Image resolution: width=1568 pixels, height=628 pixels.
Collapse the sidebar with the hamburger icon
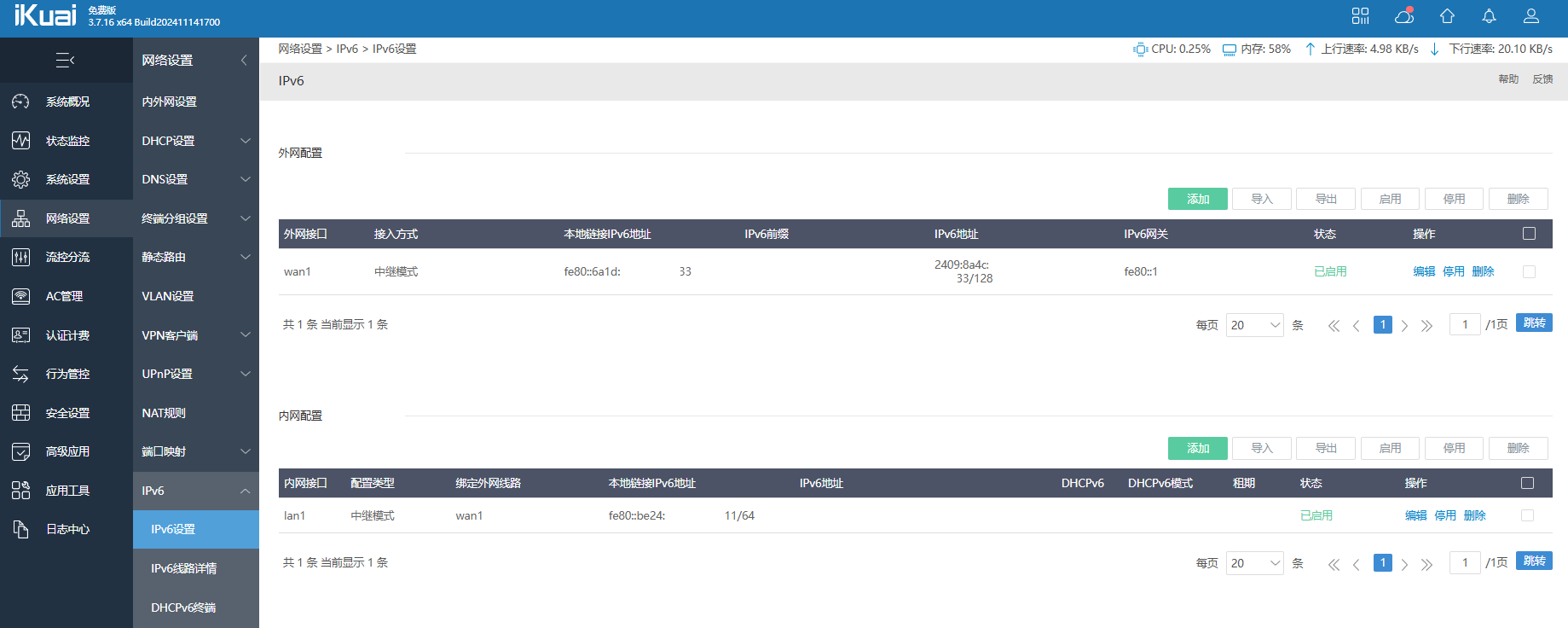[x=65, y=60]
